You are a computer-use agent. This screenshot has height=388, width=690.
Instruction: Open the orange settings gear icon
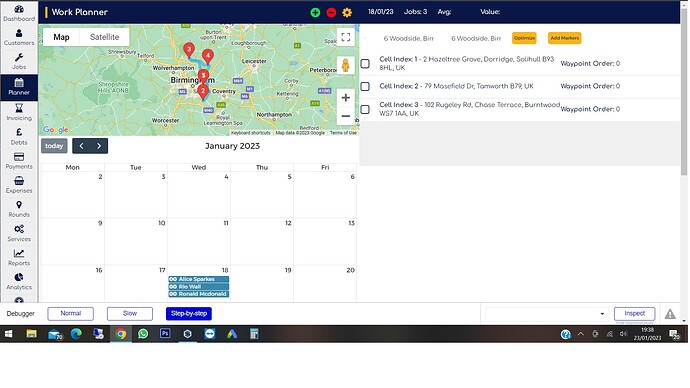coord(347,12)
